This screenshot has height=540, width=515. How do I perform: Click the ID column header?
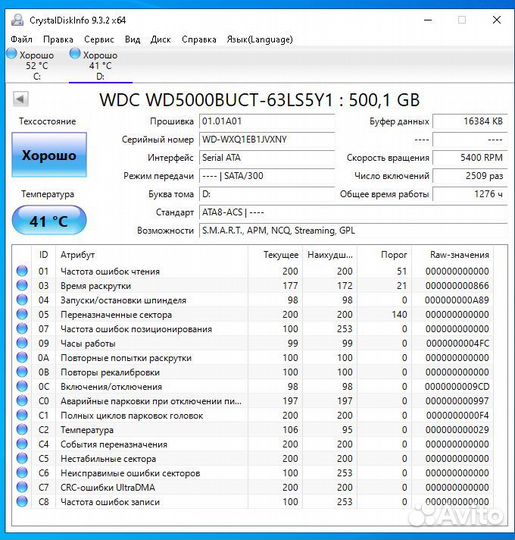(x=43, y=255)
